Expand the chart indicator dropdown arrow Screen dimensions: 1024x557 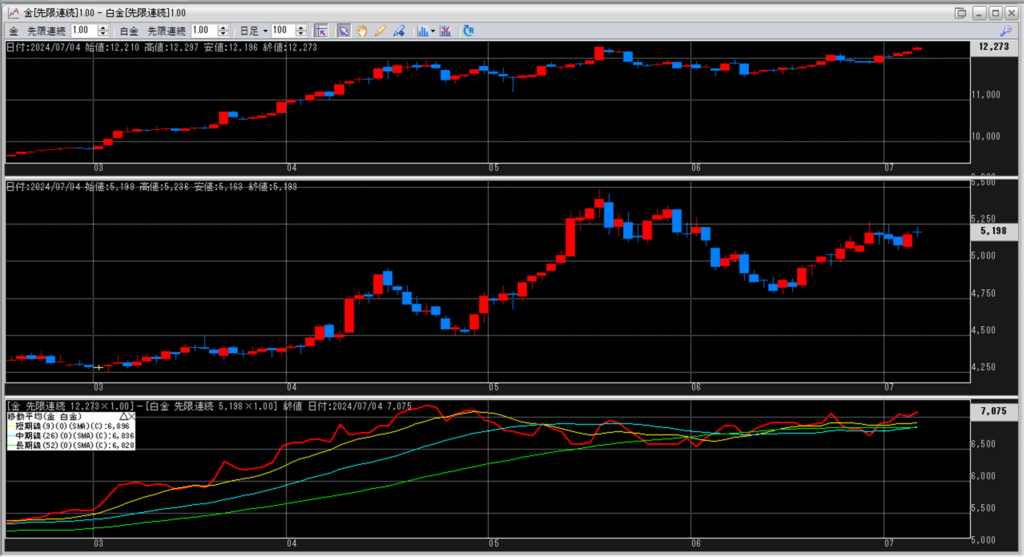[433, 31]
